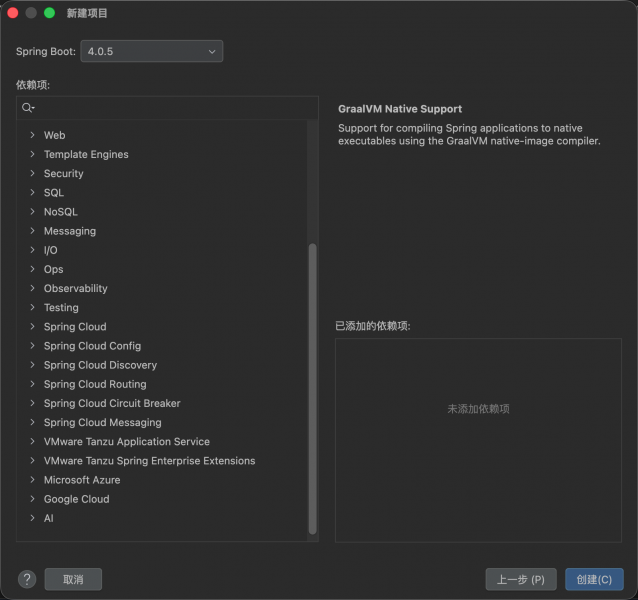Expand the Security category chevron

point(32,173)
